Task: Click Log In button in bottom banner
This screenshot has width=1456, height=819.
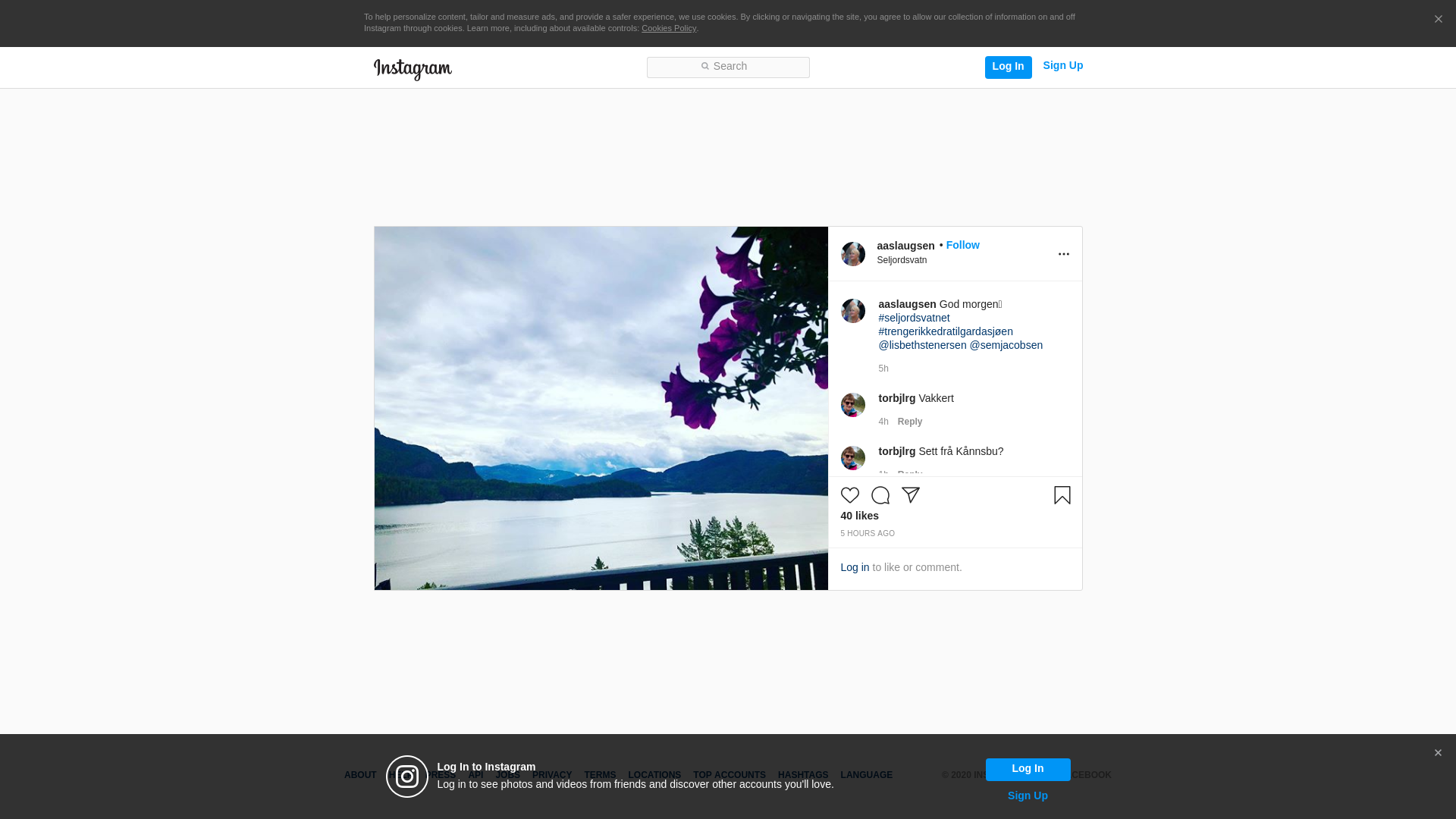Action: [x=1028, y=769]
